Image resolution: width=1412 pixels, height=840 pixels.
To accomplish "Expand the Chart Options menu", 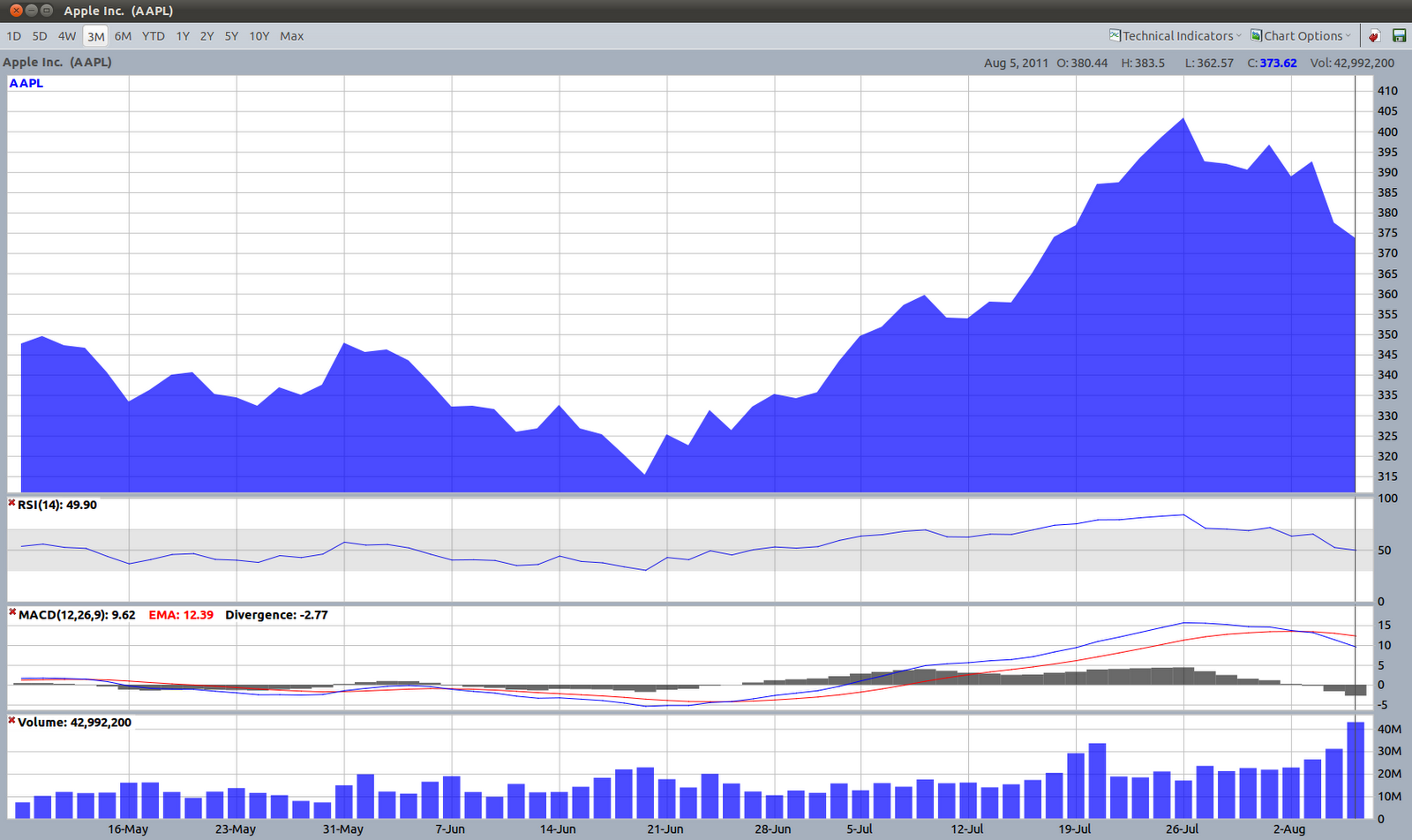I will [x=1301, y=36].
